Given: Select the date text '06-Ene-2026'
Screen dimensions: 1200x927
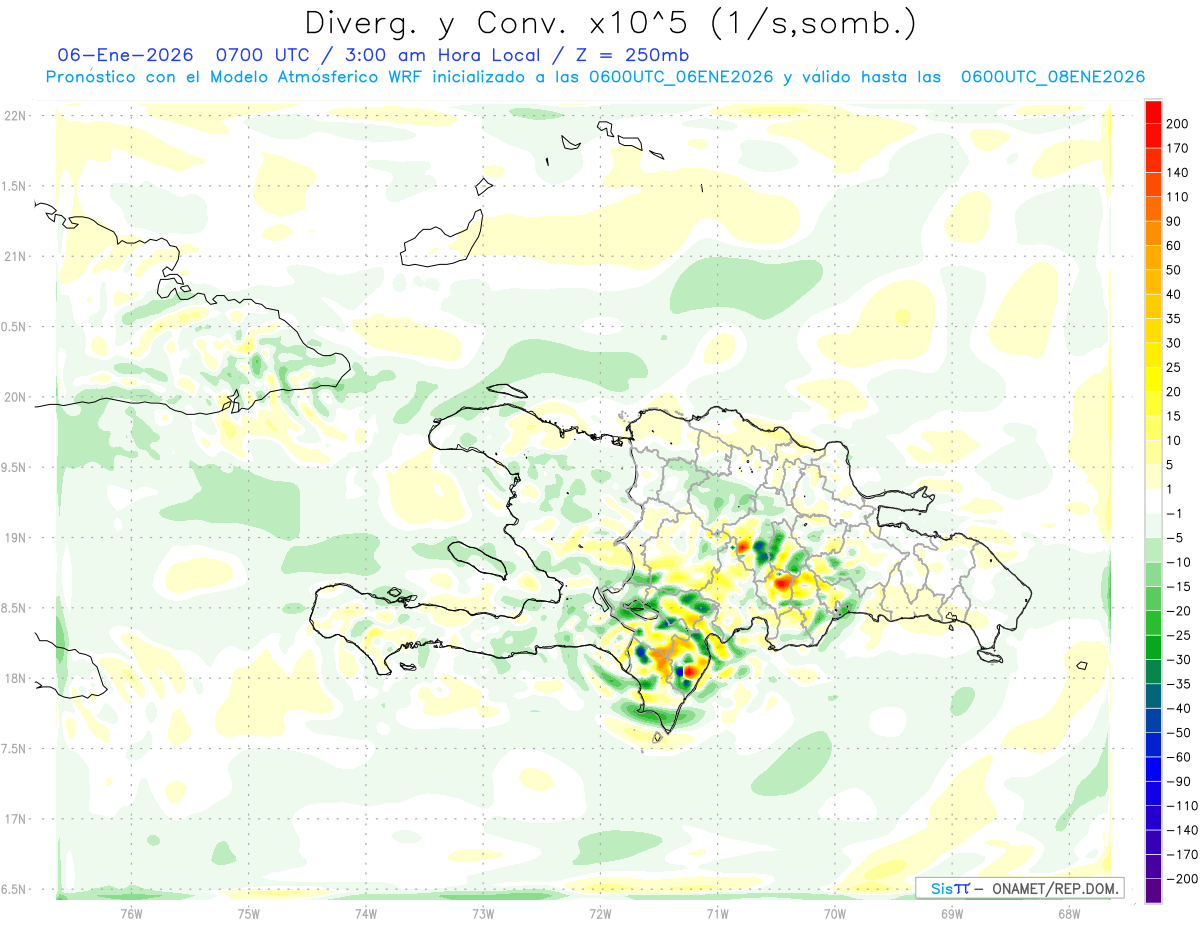Looking at the screenshot, I should [125, 56].
